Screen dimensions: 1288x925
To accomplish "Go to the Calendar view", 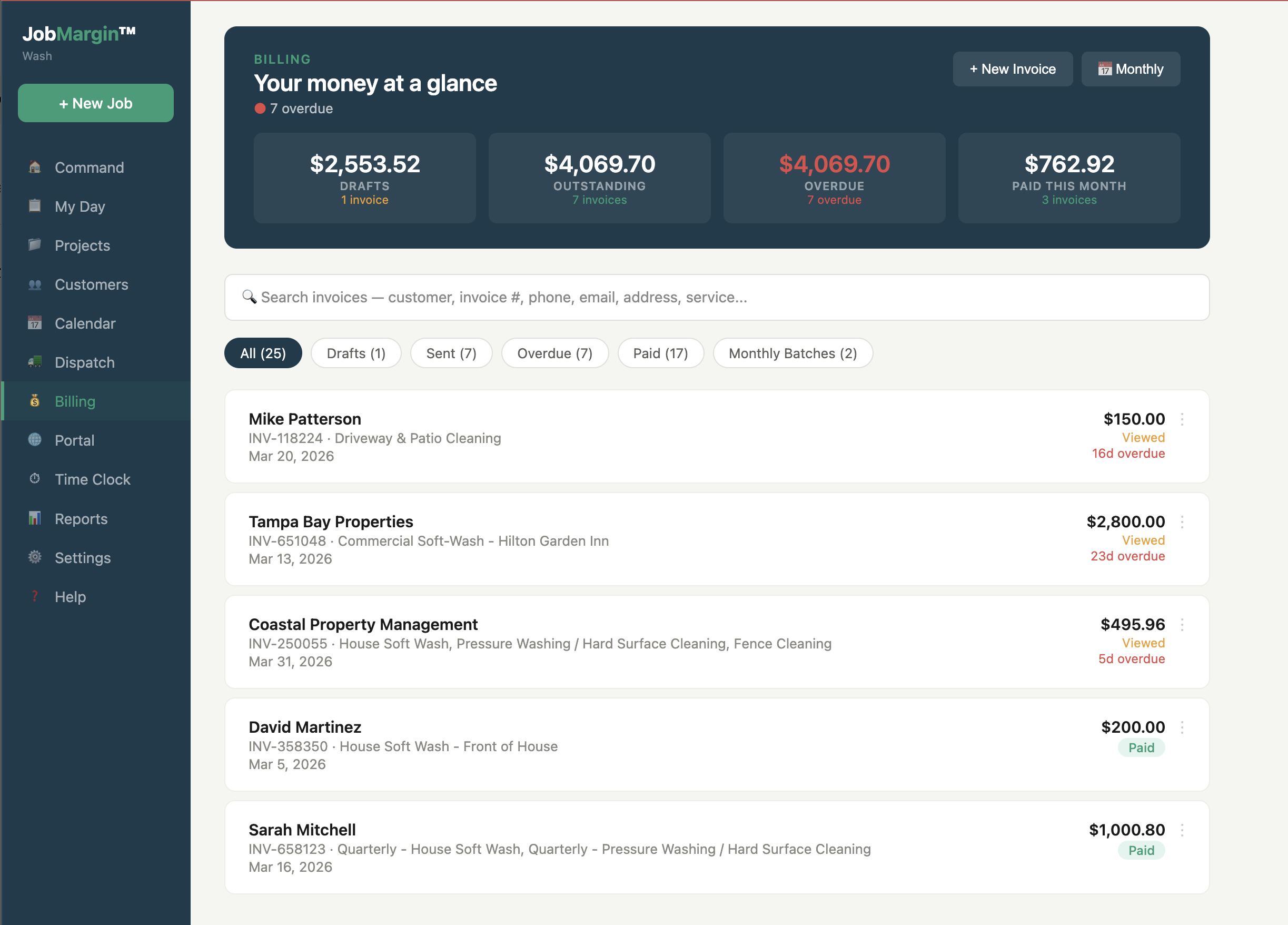I will coord(85,323).
